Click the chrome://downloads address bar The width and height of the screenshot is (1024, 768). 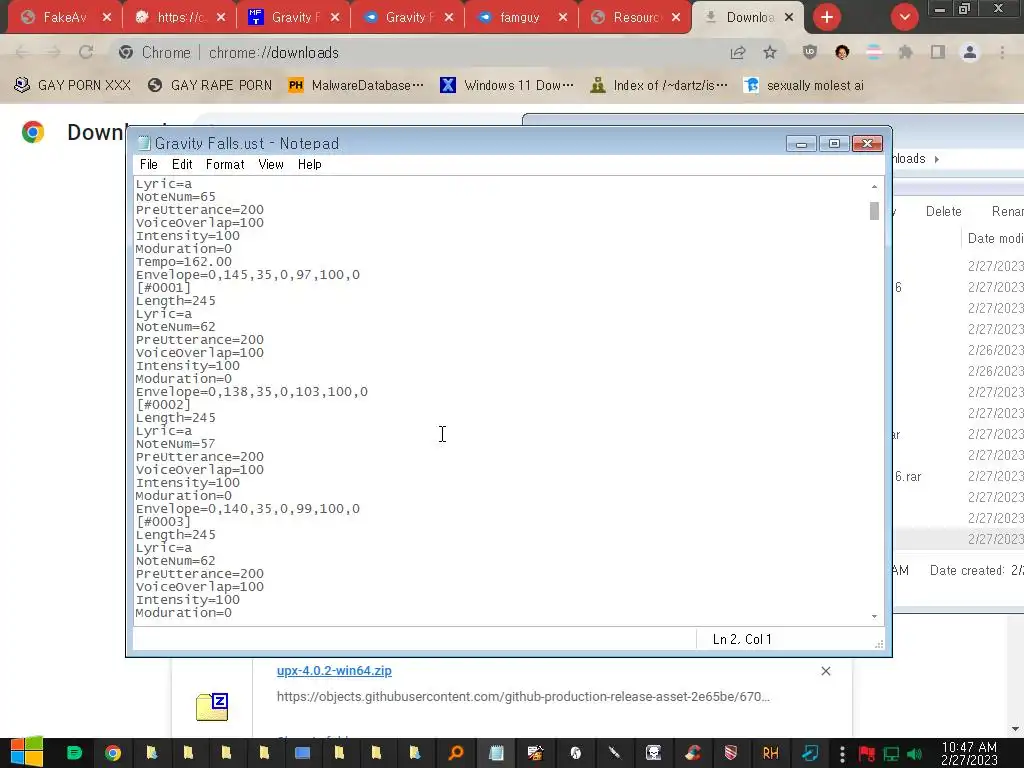tap(418, 53)
